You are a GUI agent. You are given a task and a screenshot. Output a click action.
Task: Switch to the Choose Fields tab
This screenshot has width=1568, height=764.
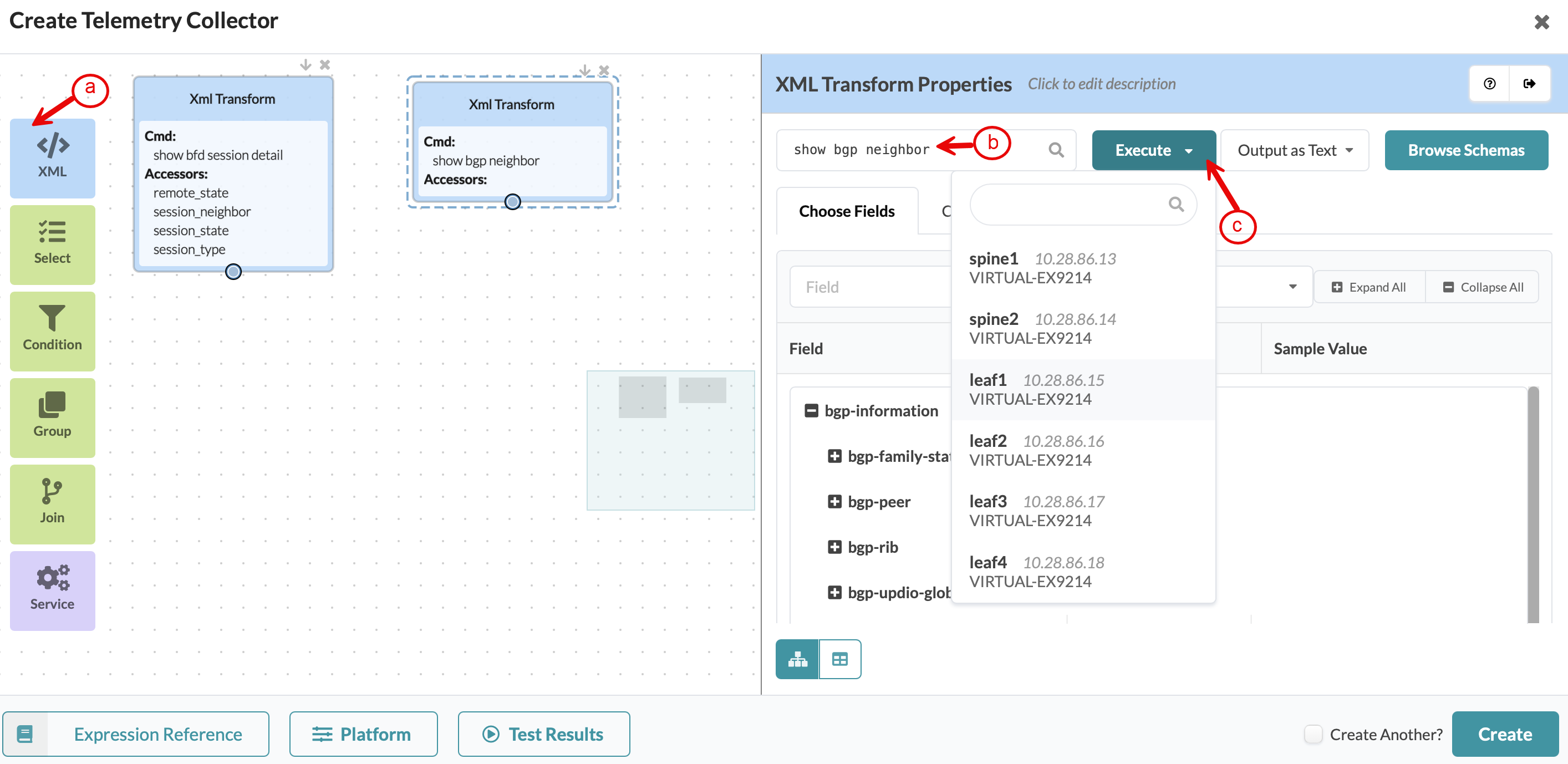(x=847, y=211)
